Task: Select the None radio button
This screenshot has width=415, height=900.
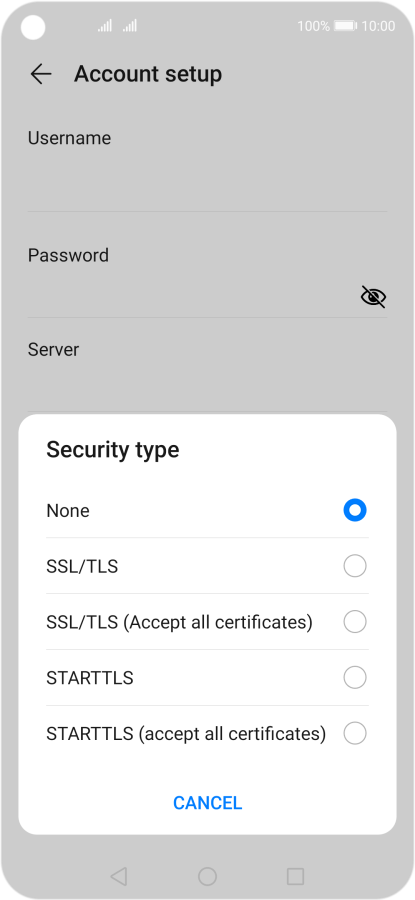Action: pos(355,510)
